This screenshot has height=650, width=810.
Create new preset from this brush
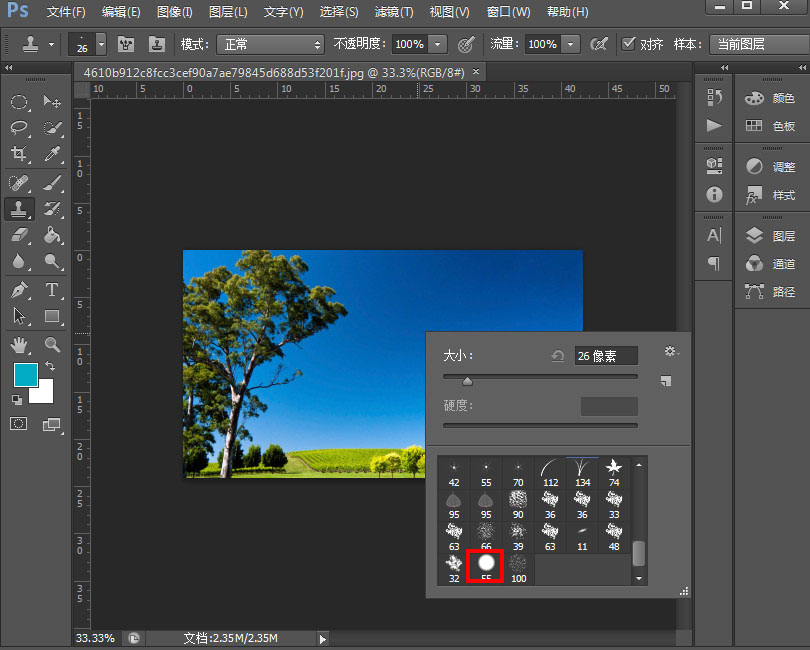coord(666,381)
